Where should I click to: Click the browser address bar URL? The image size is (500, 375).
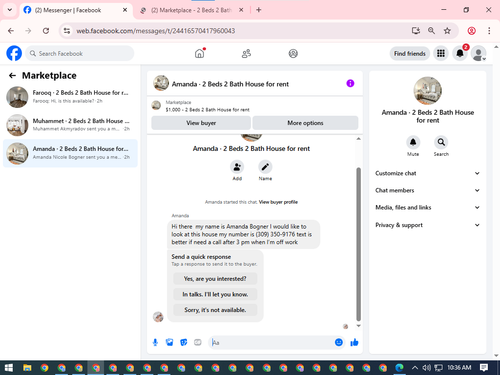pyautogui.click(x=156, y=31)
